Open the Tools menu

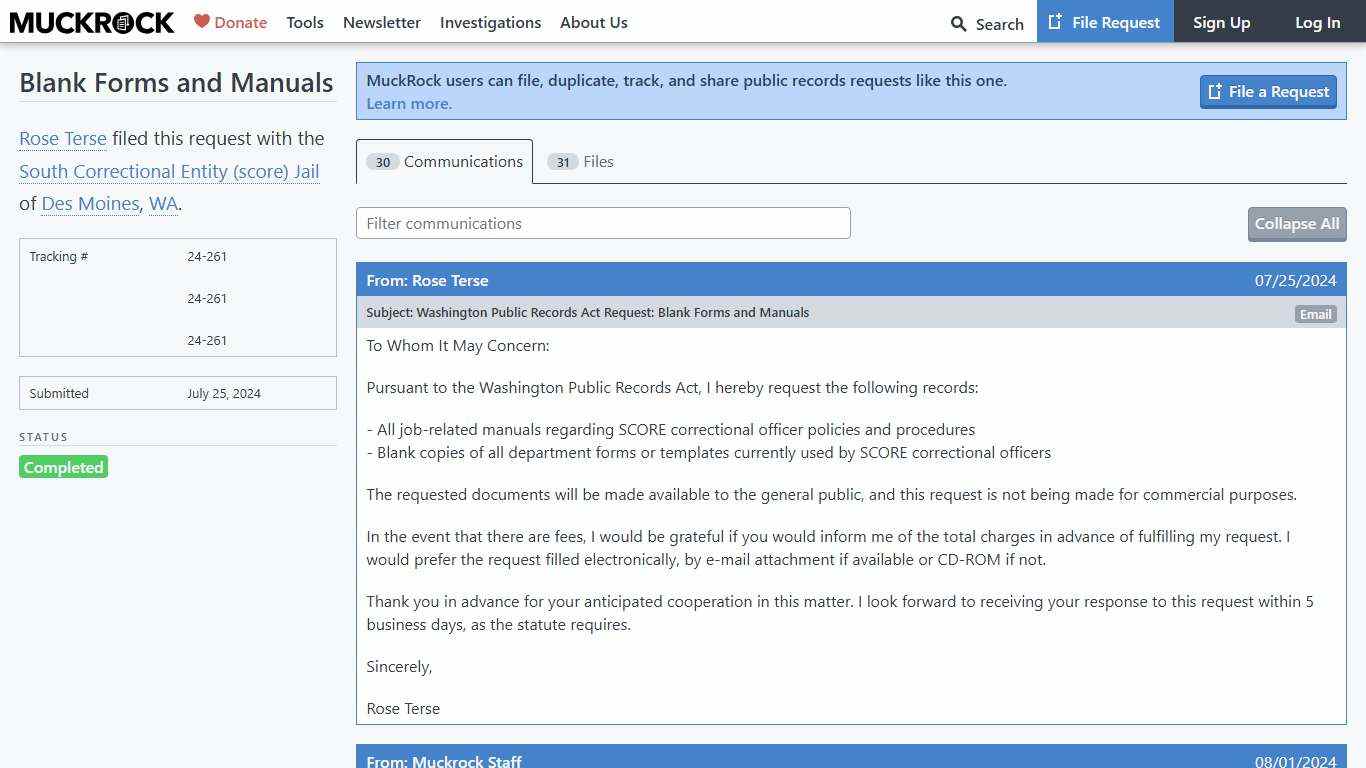point(304,22)
